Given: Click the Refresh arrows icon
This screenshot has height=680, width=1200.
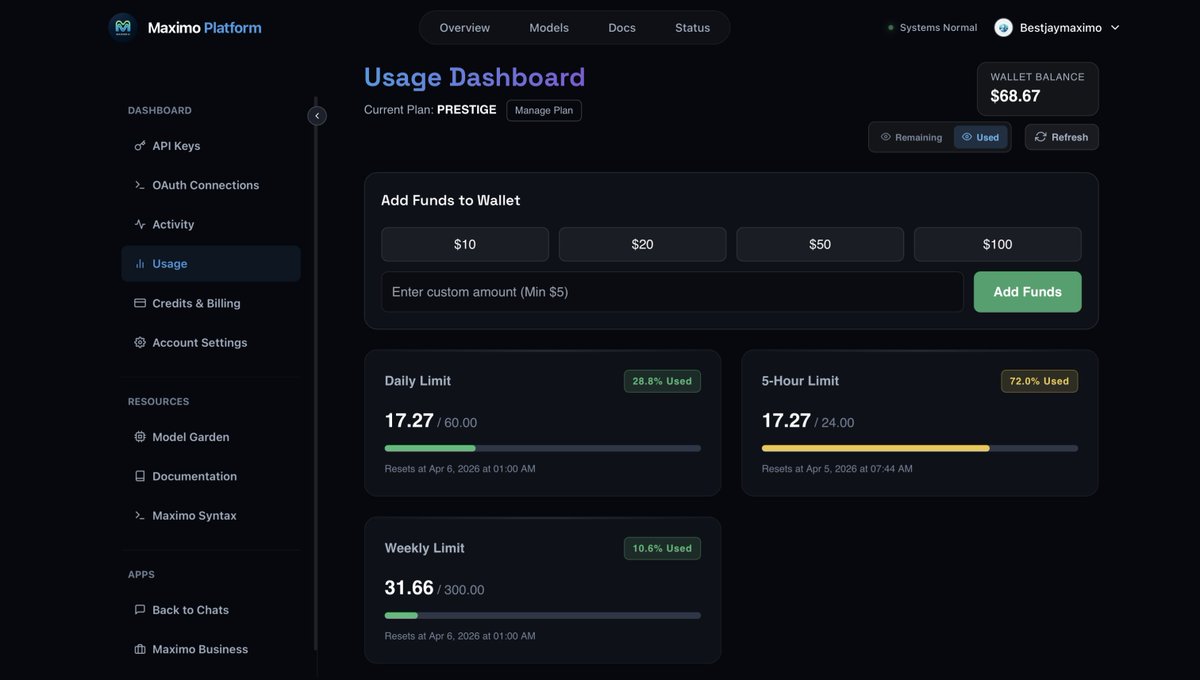Looking at the screenshot, I should pyautogui.click(x=1041, y=137).
